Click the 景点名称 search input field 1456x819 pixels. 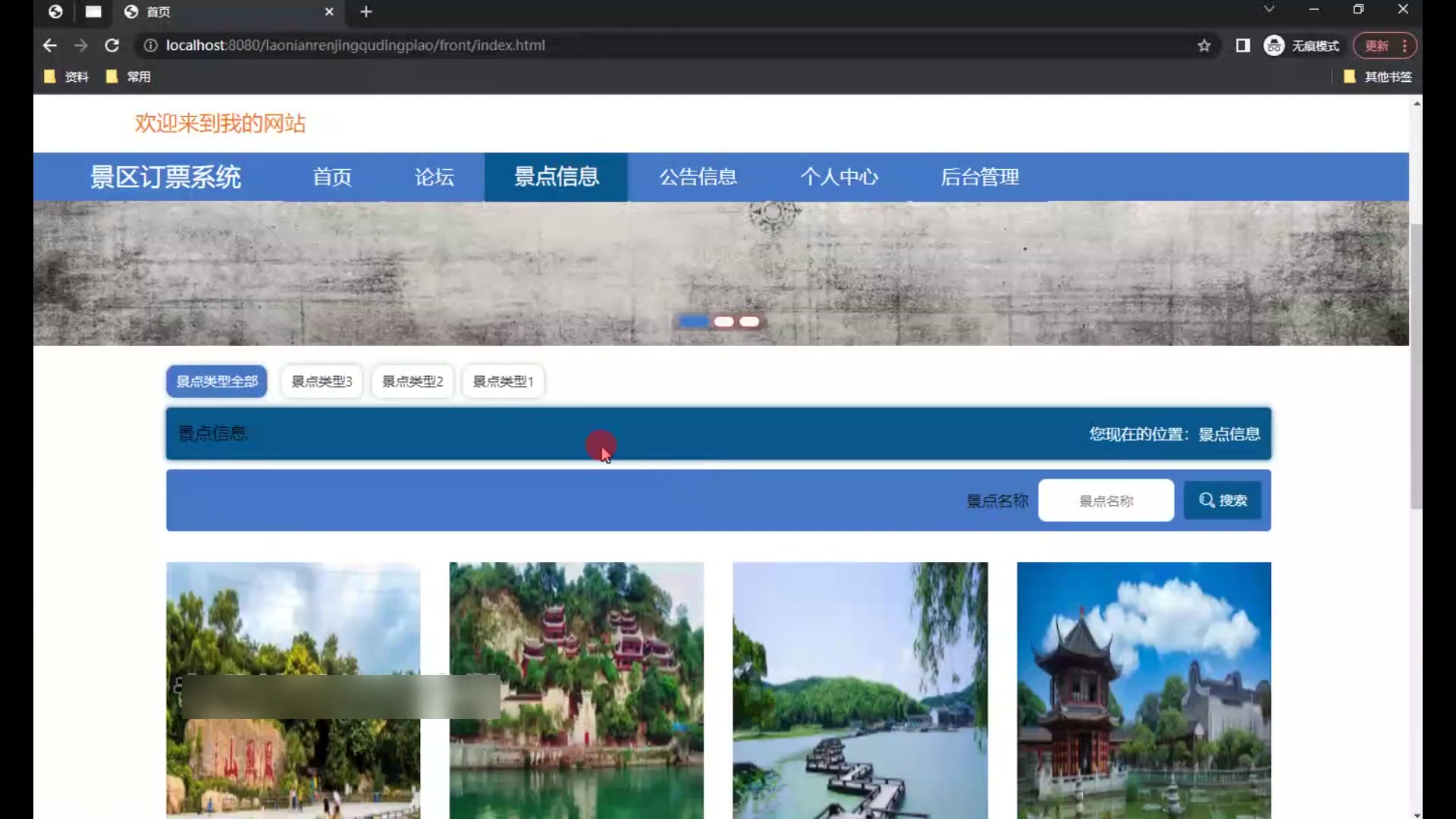(x=1106, y=500)
